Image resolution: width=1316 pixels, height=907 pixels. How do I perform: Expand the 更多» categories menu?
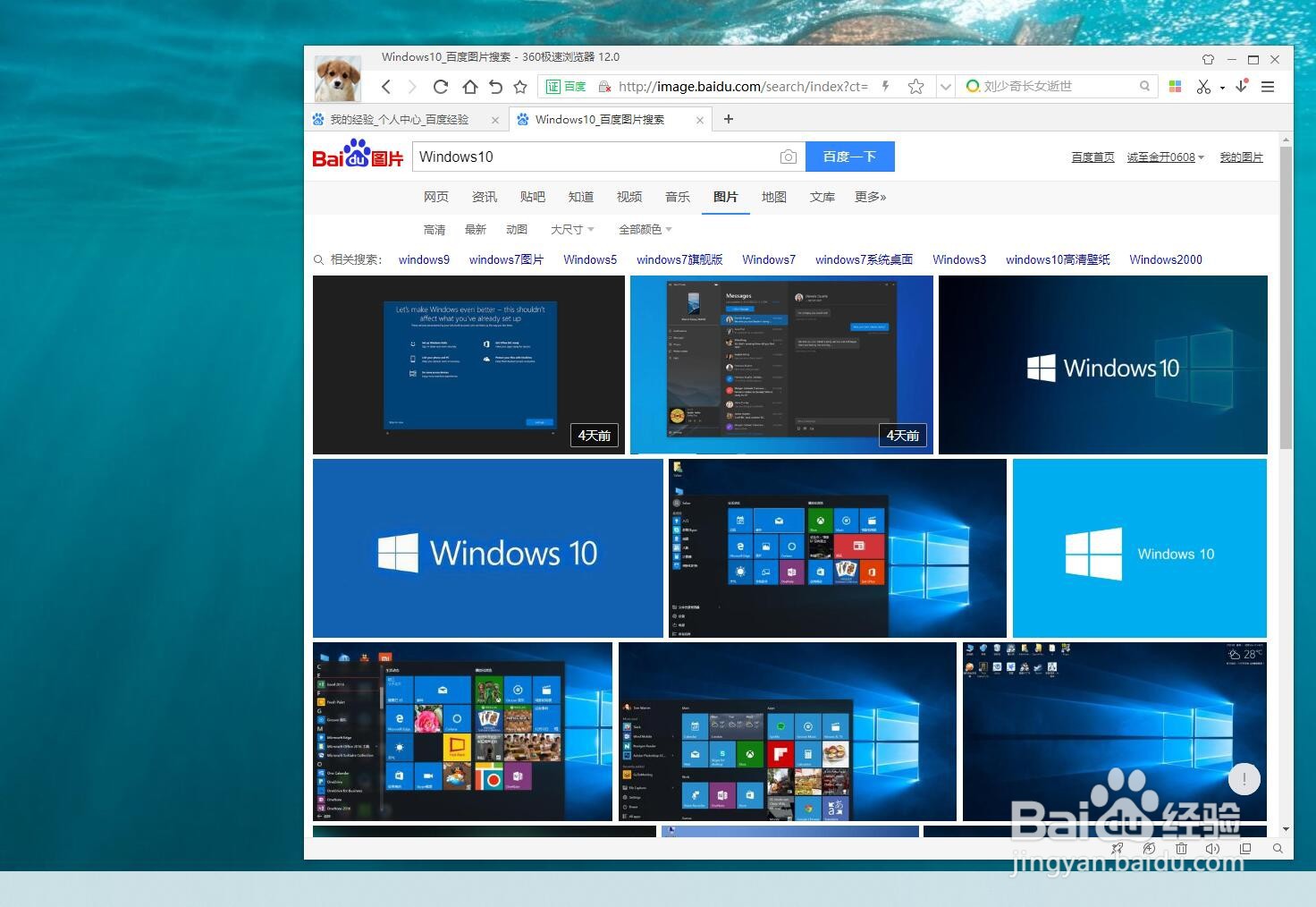[871, 197]
